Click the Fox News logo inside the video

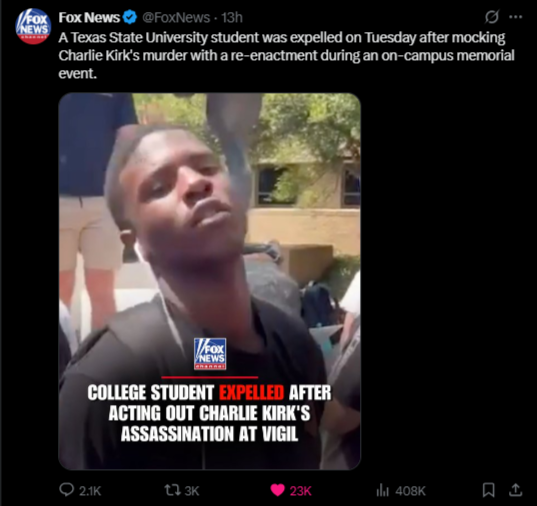pos(210,354)
